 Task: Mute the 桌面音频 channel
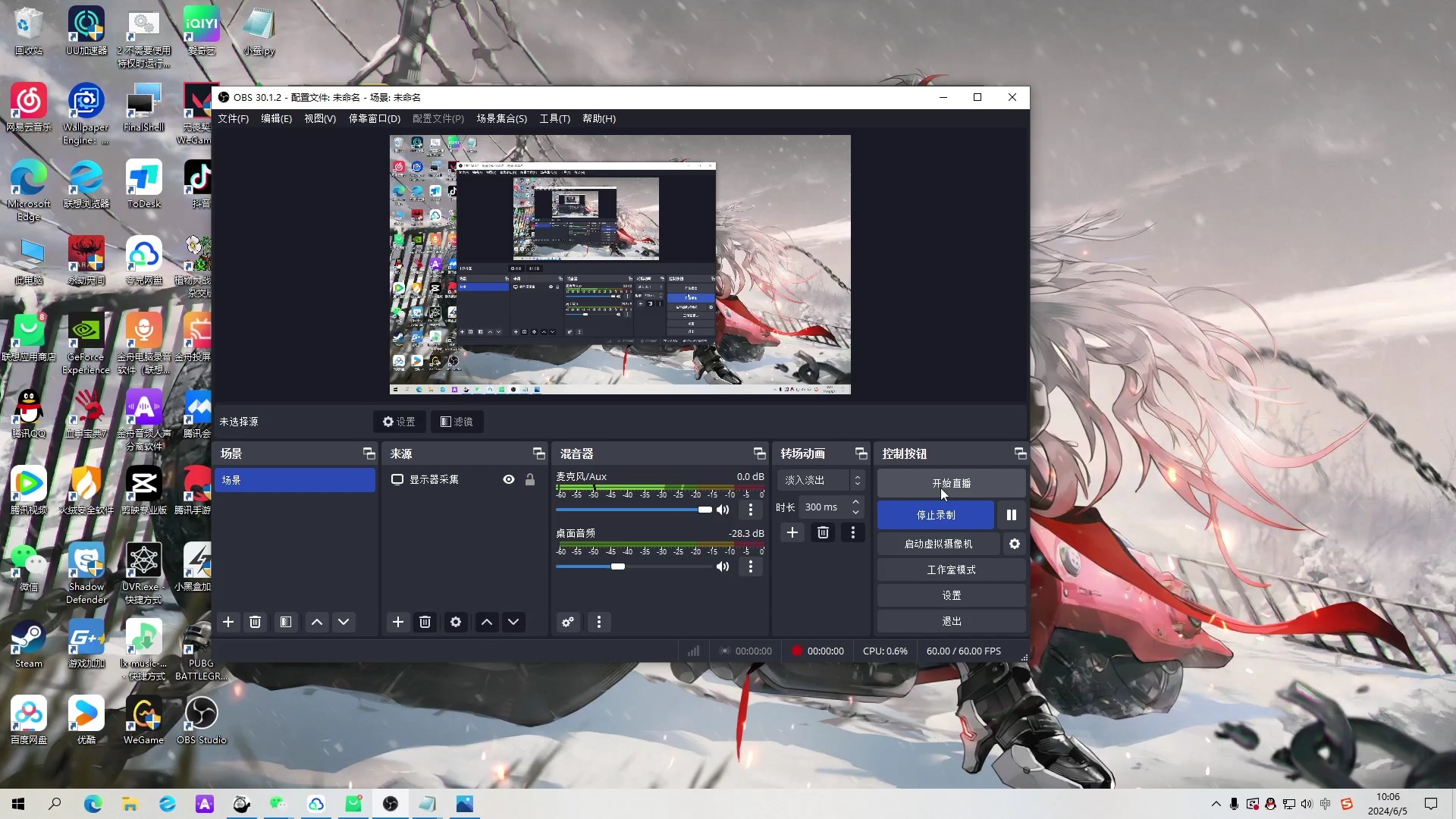click(x=723, y=566)
